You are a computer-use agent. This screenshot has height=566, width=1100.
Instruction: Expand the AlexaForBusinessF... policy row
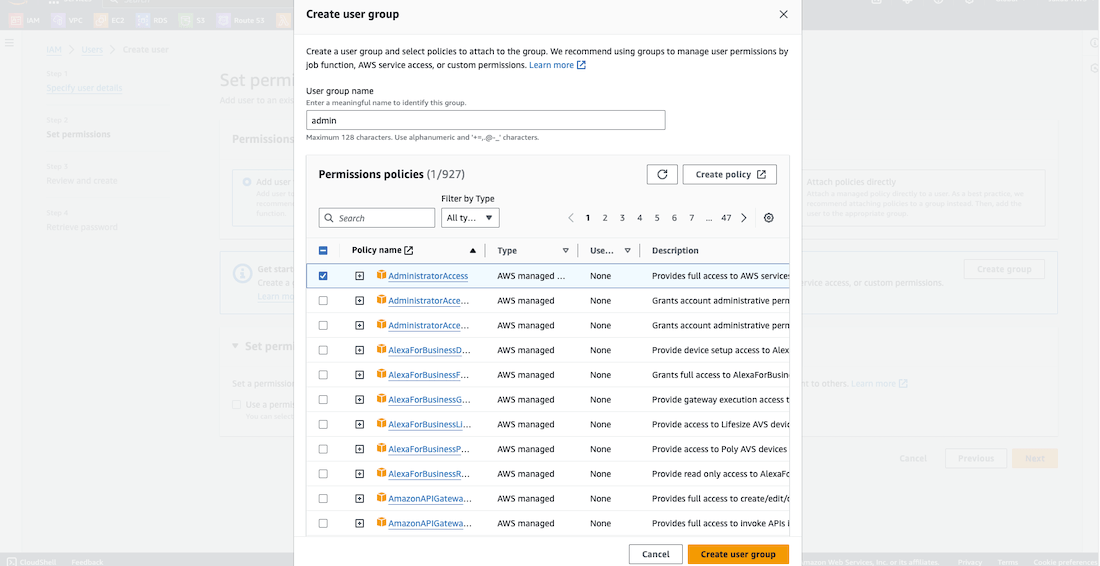tap(360, 375)
